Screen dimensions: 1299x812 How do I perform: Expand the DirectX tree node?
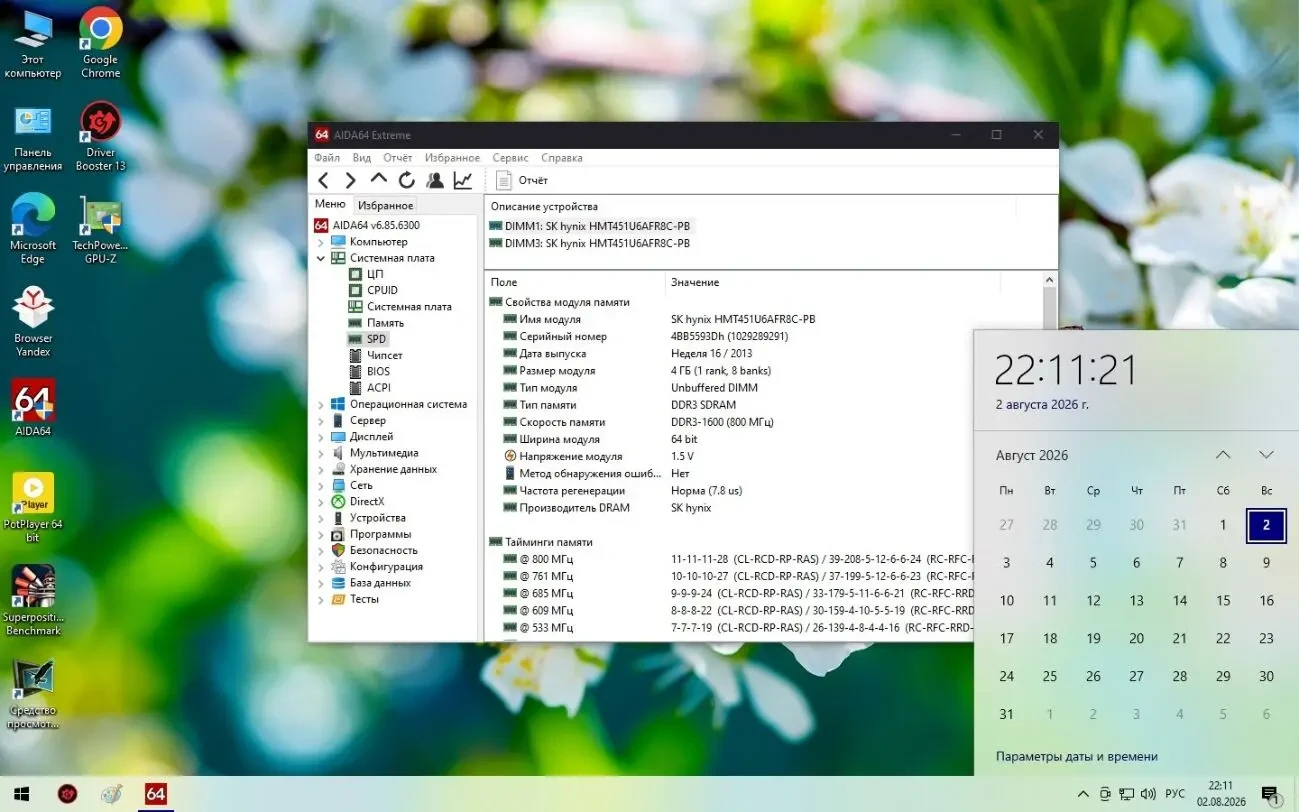pos(321,502)
